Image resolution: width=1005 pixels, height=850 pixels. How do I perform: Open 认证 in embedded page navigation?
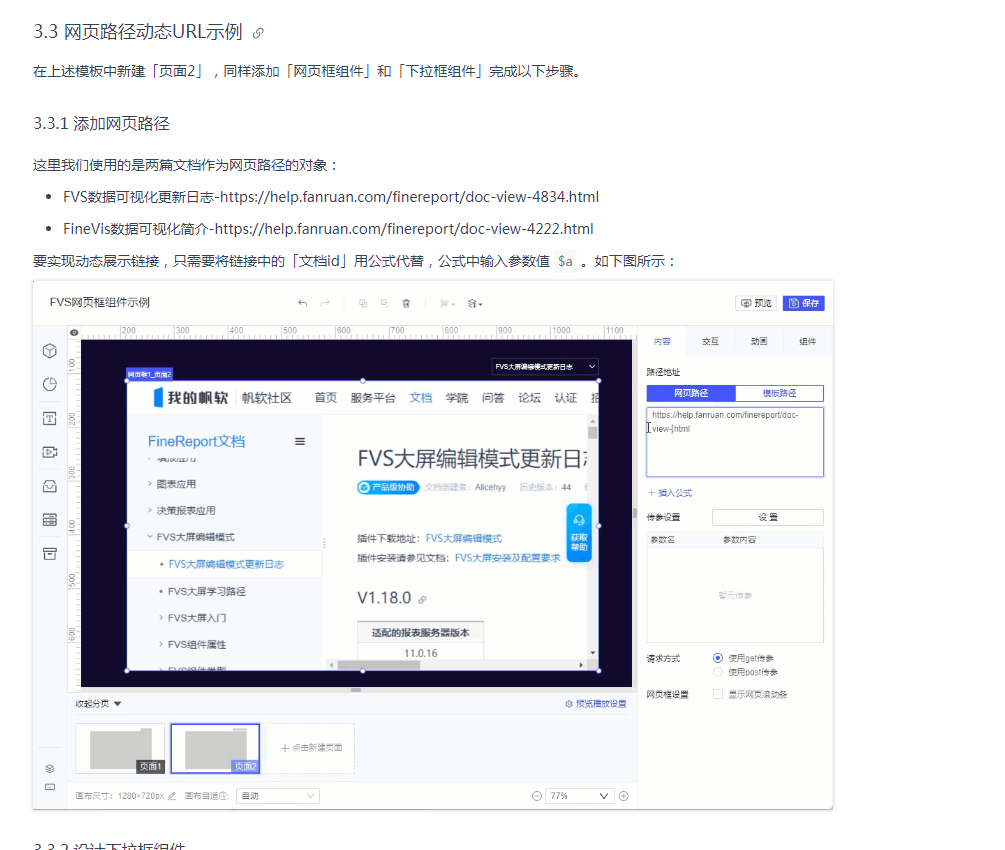(x=566, y=398)
